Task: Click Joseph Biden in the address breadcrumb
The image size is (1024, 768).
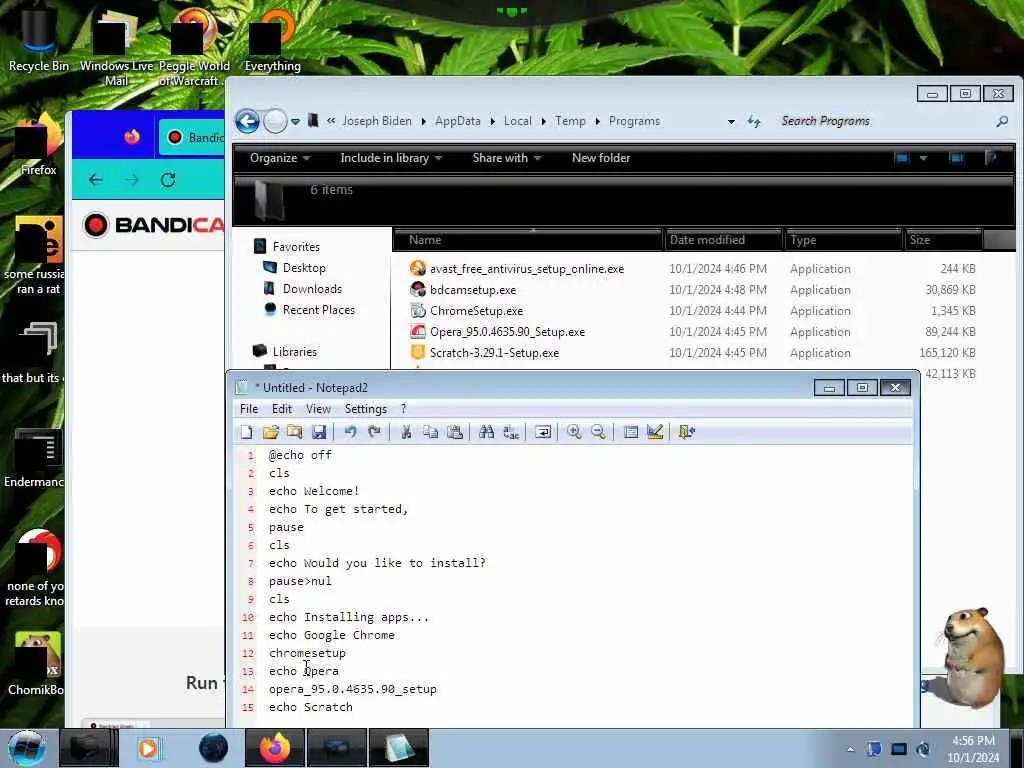Action: click(x=377, y=121)
